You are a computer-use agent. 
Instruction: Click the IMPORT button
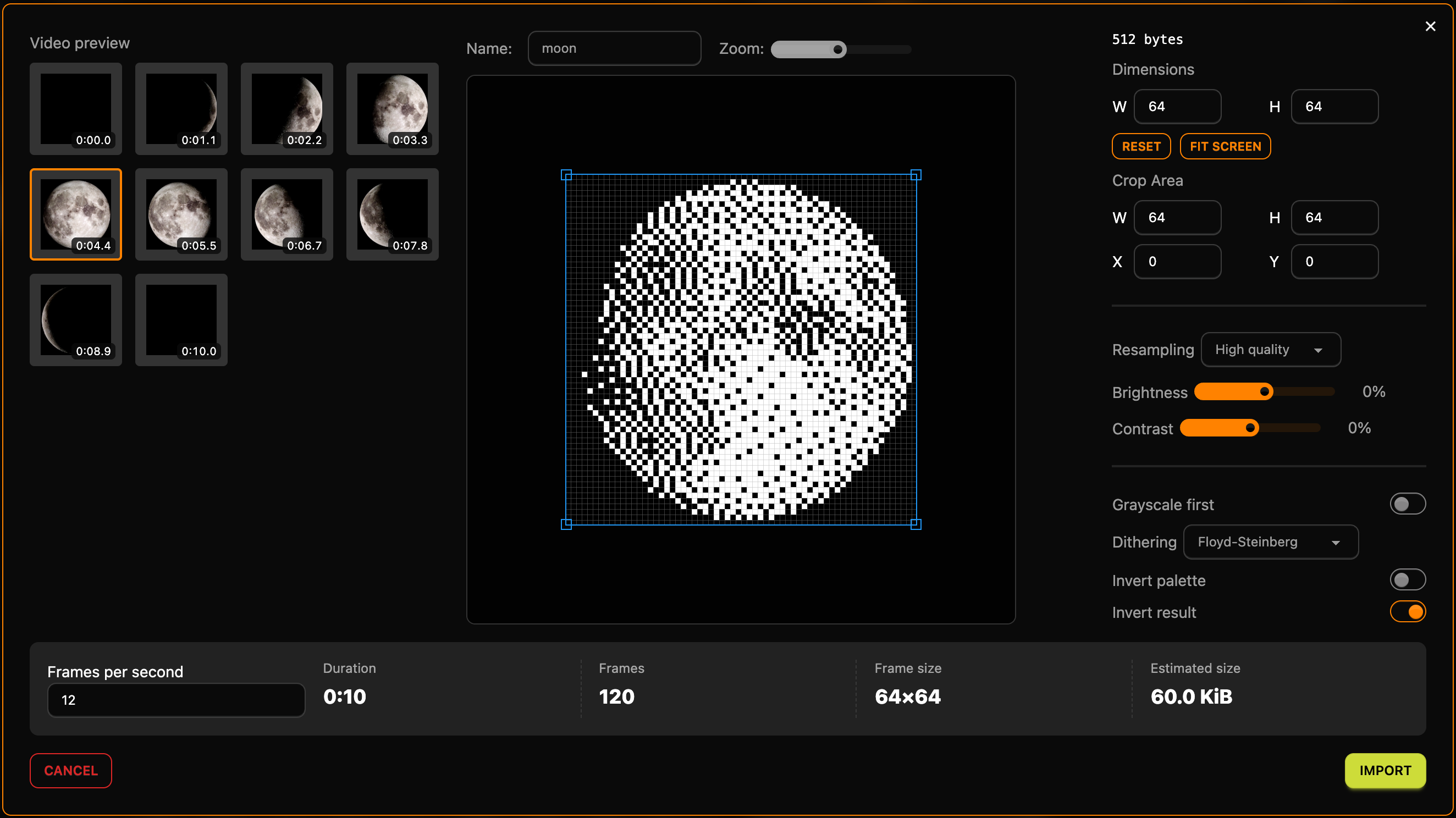pos(1385,771)
